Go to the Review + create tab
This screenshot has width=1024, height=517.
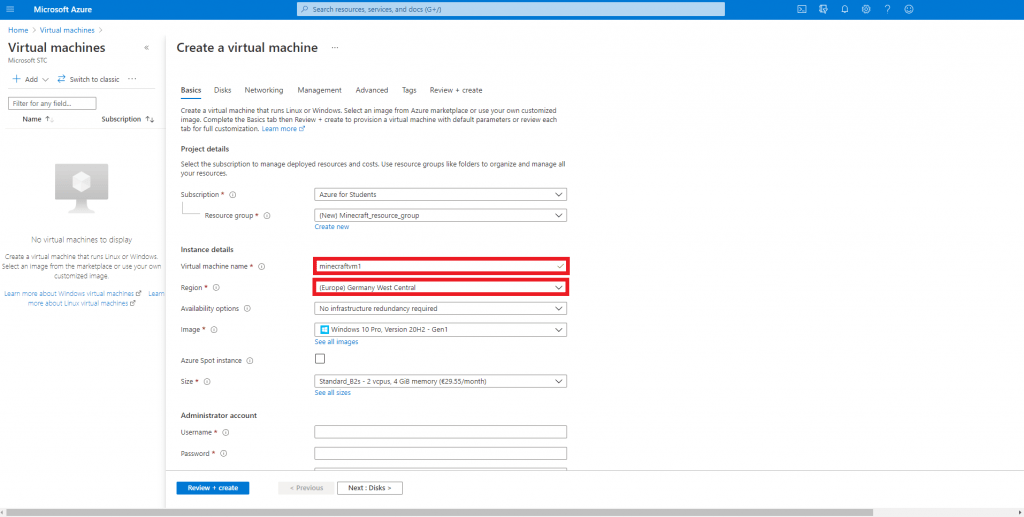click(x=455, y=90)
